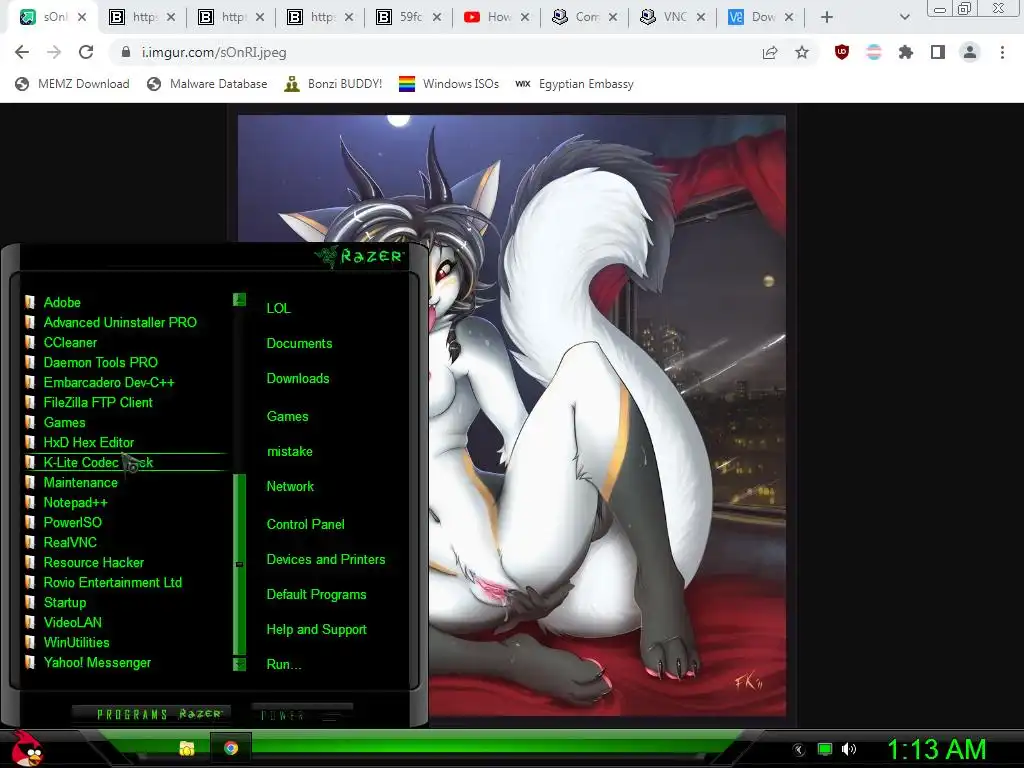Reload the current page

click(86, 52)
